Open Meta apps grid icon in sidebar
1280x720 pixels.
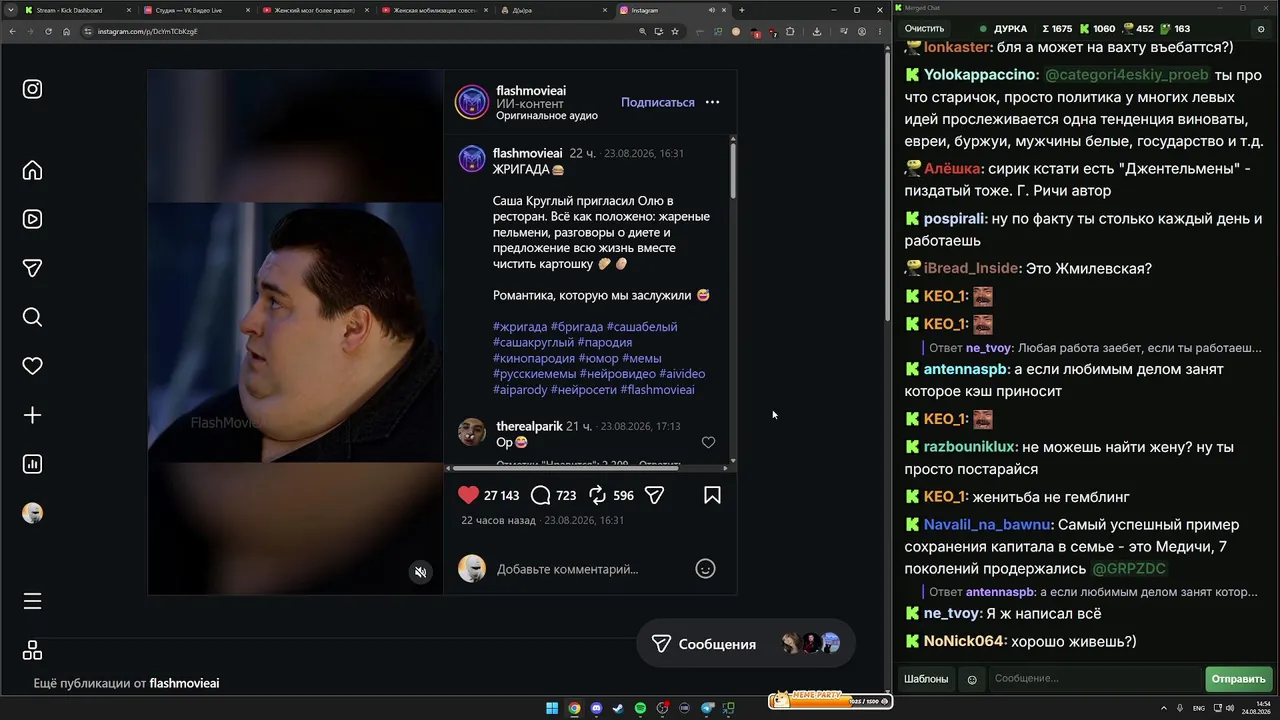[32, 650]
